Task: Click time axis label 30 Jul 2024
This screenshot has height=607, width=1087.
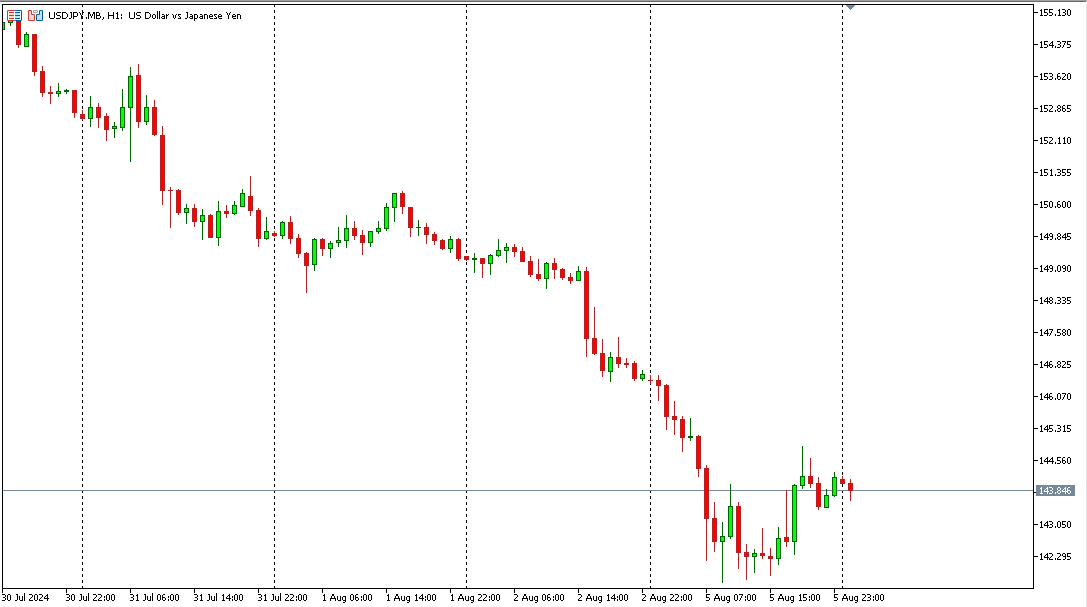Action: (x=26, y=597)
